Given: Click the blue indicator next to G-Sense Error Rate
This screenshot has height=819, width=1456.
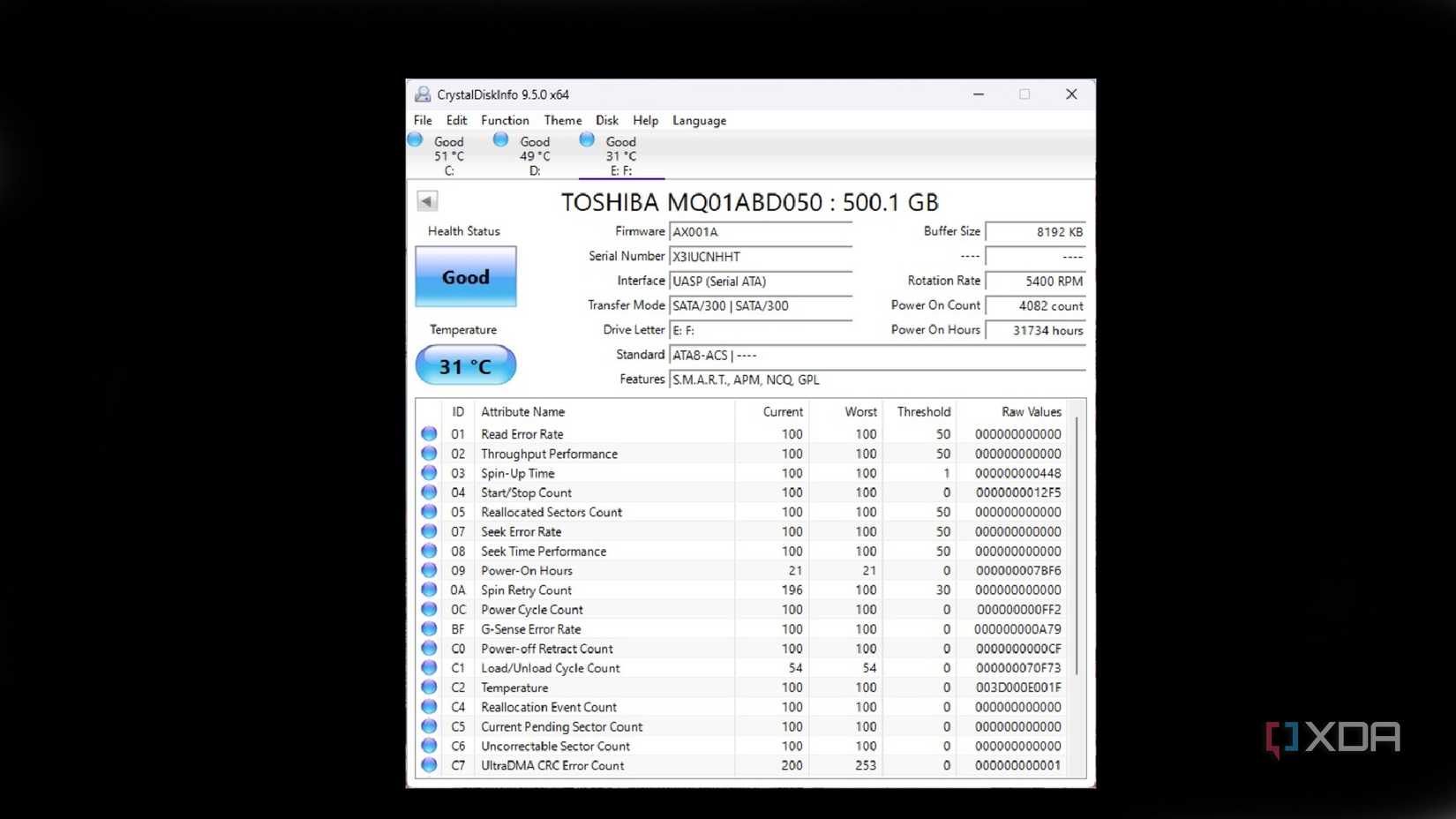Looking at the screenshot, I should tap(429, 629).
